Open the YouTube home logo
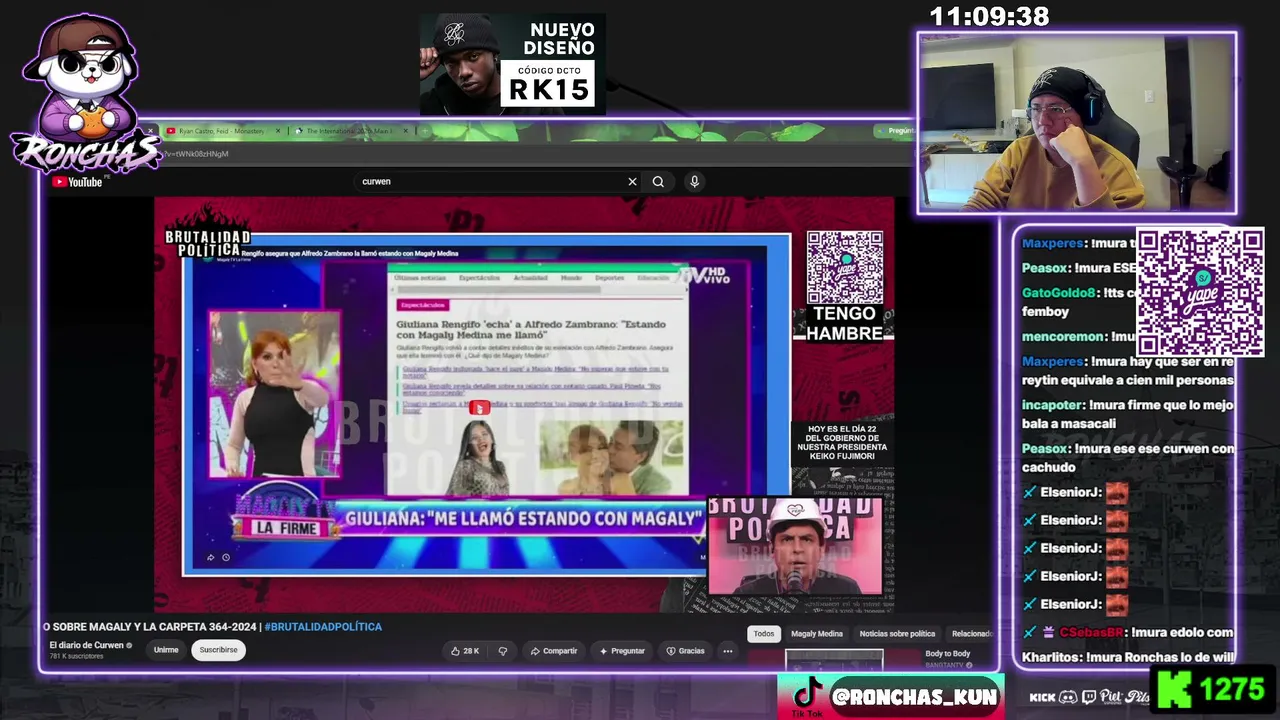This screenshot has height=720, width=1280. [77, 182]
